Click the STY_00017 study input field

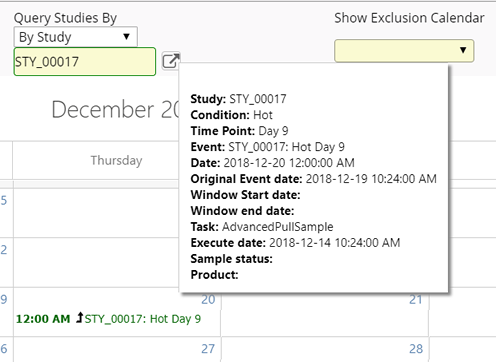(85, 62)
